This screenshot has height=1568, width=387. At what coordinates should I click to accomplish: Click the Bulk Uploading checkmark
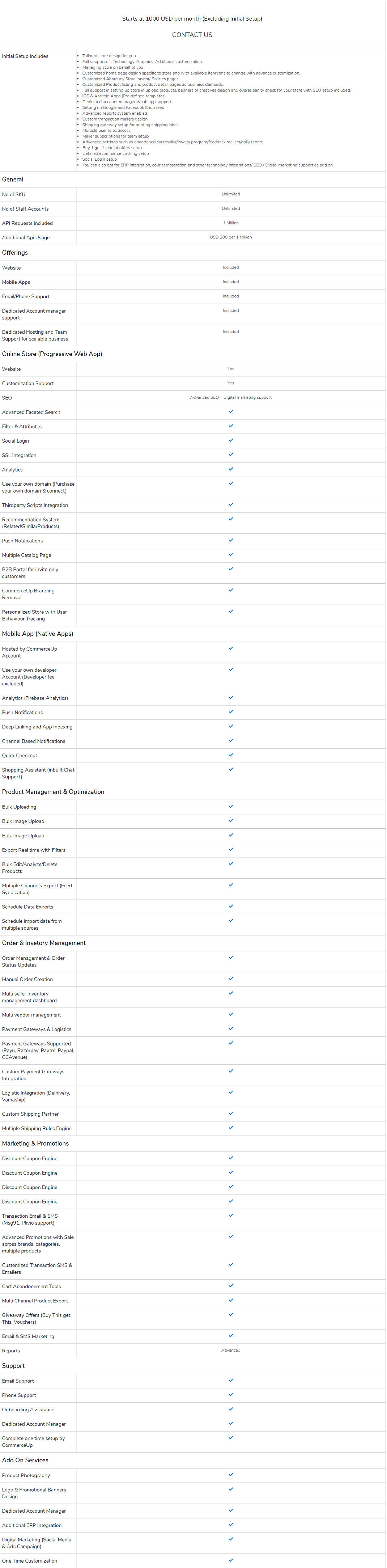click(231, 807)
